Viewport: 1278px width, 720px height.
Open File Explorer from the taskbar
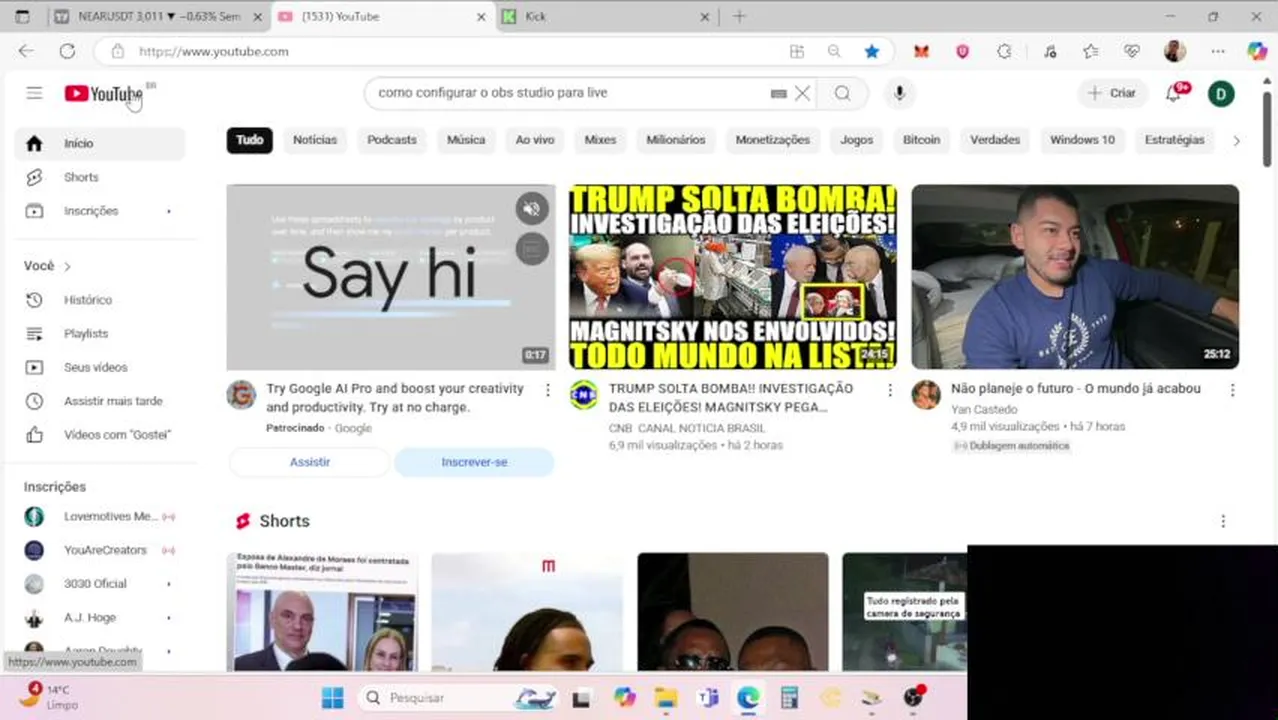point(666,698)
